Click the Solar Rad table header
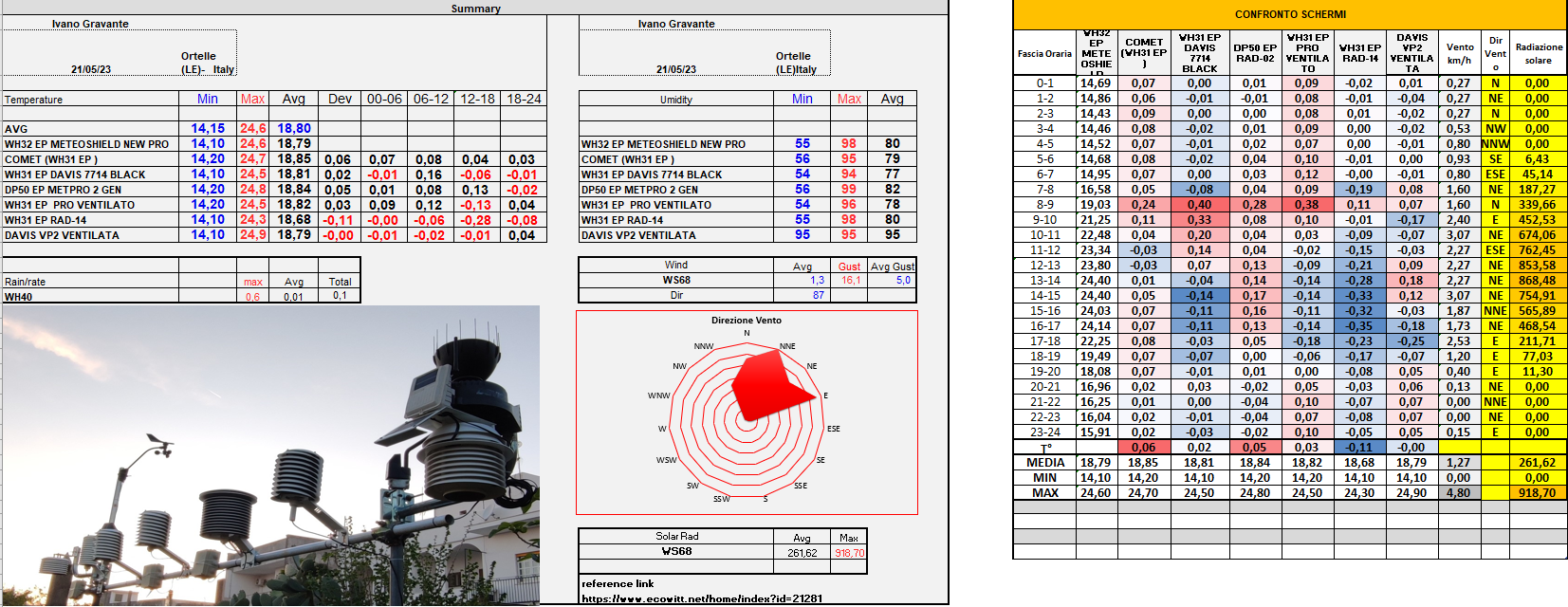Screen dimensions: 1568x607 [x=676, y=537]
